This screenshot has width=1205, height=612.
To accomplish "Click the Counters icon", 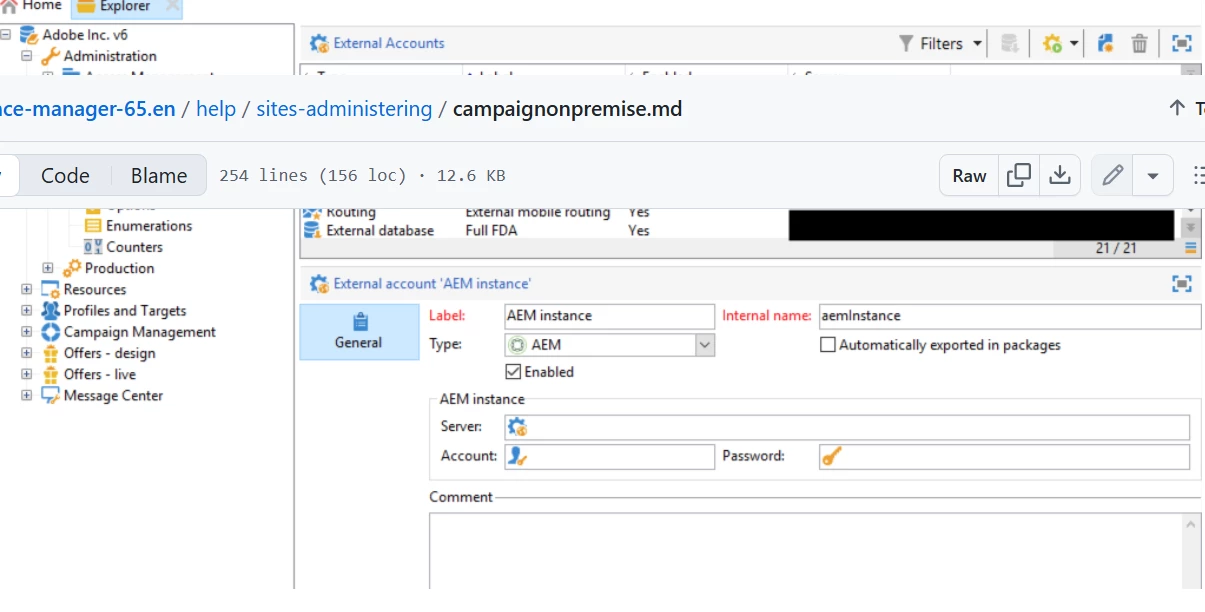I will [93, 247].
